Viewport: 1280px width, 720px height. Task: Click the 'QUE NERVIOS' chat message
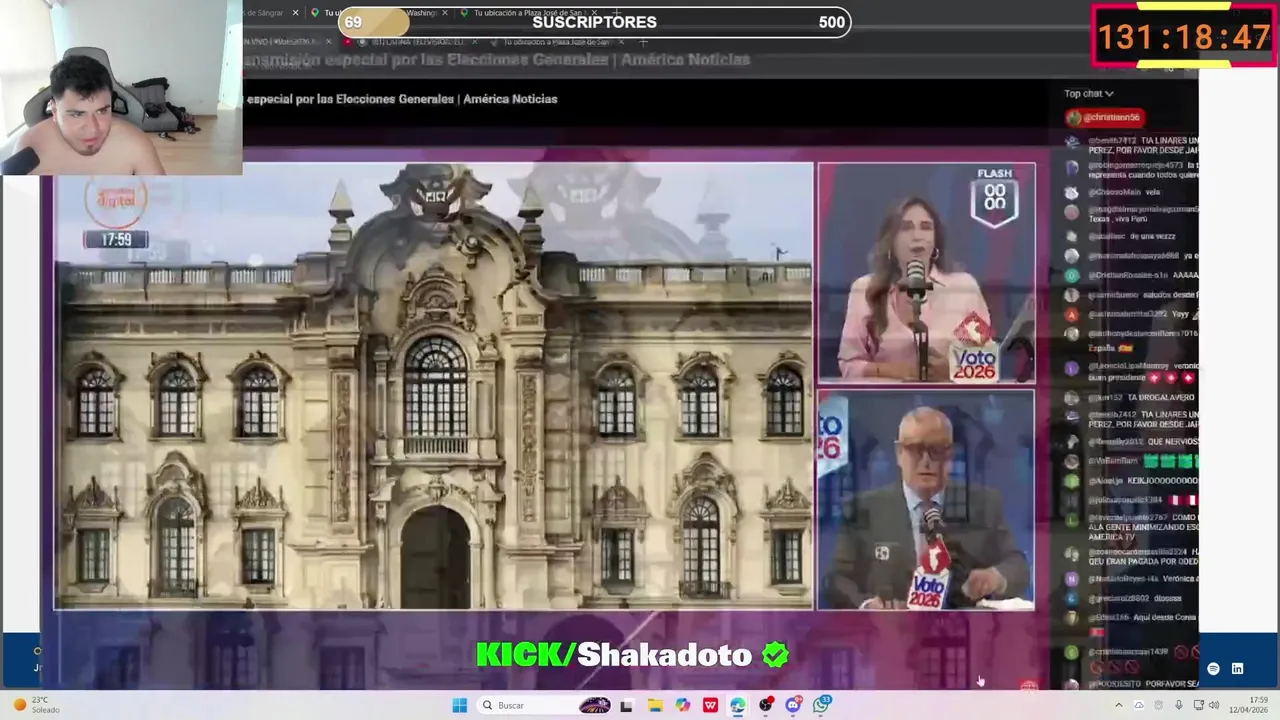click(1131, 441)
